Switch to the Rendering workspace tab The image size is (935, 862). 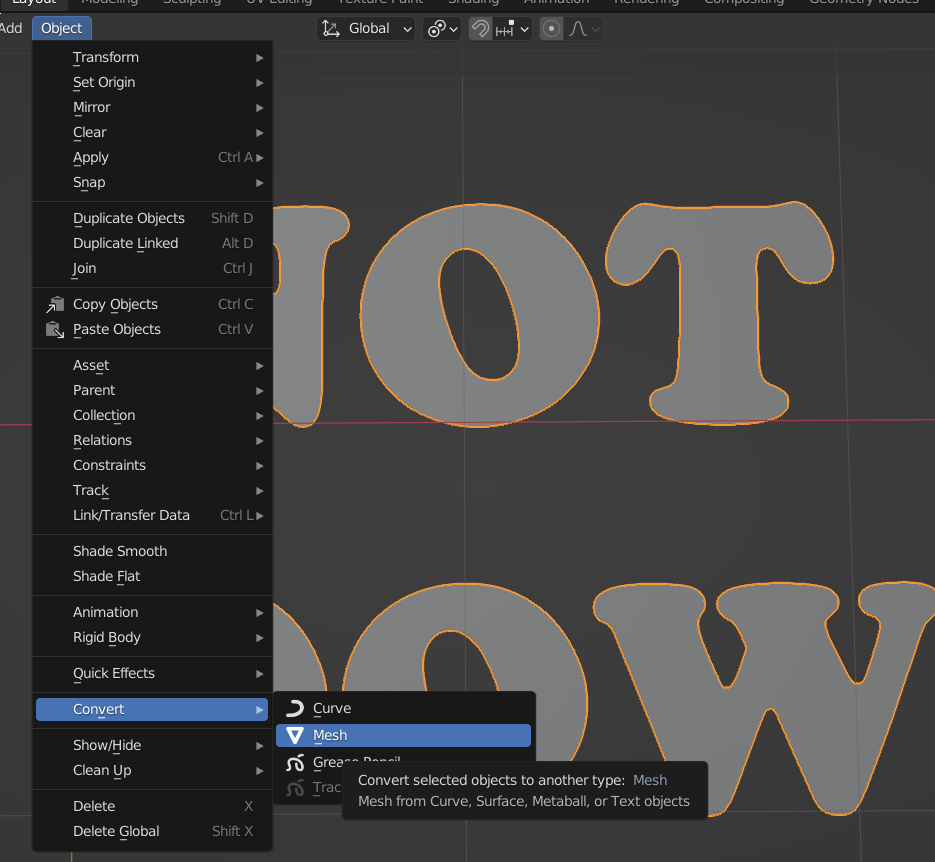(646, 2)
